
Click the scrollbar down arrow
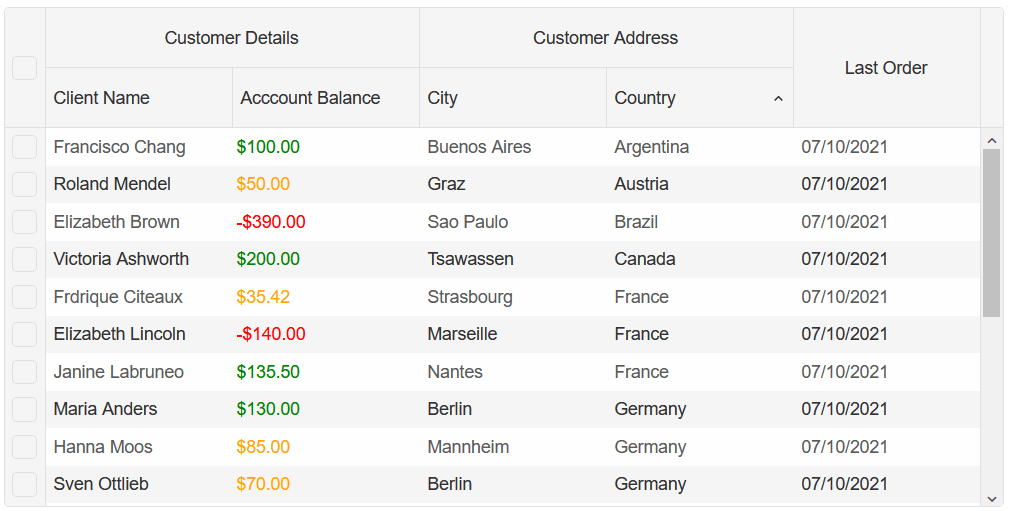click(x=991, y=498)
